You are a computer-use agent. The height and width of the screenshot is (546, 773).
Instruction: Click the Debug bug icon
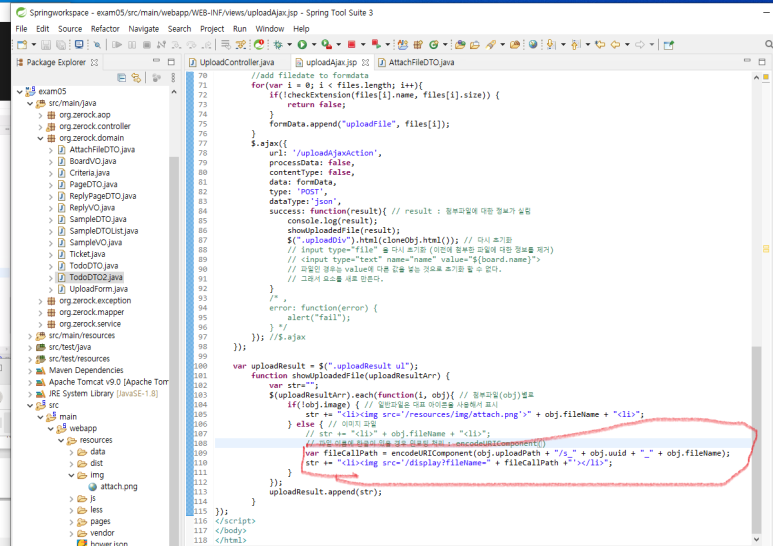278,45
